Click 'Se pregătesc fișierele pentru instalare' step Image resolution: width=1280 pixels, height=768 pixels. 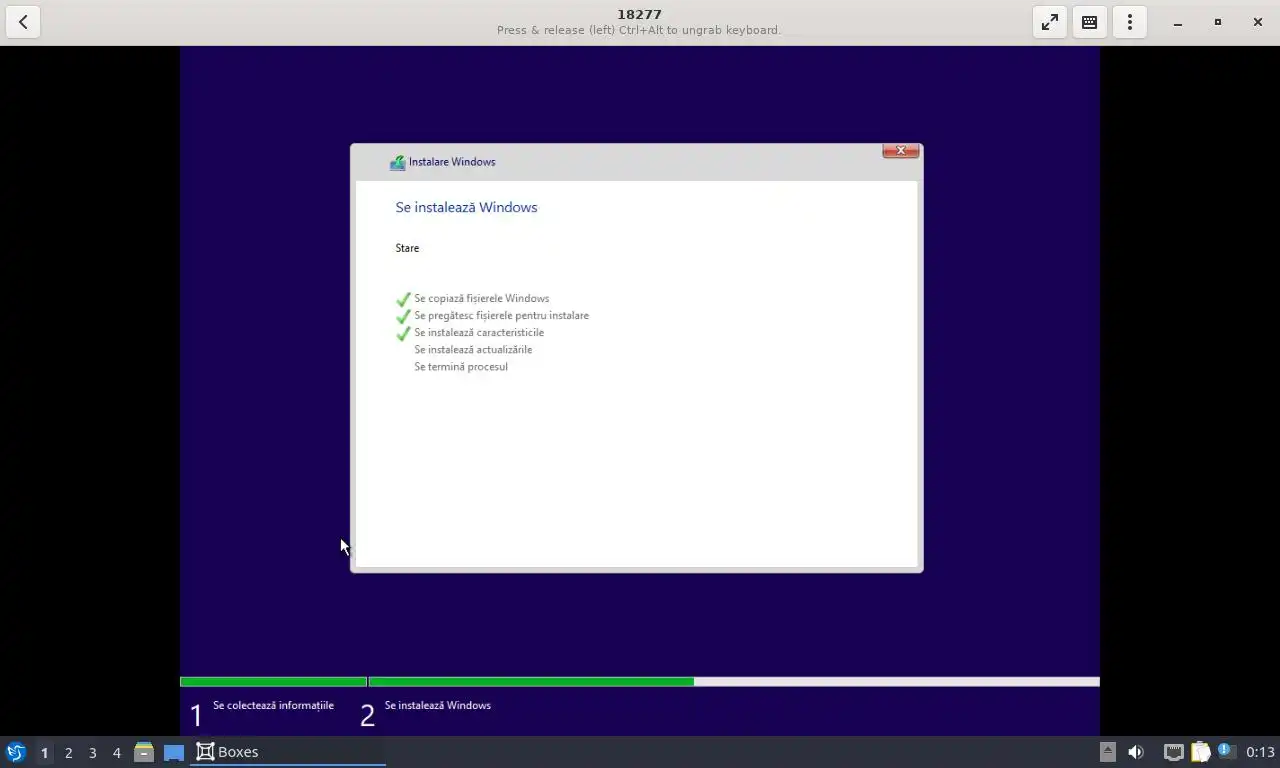click(501, 315)
